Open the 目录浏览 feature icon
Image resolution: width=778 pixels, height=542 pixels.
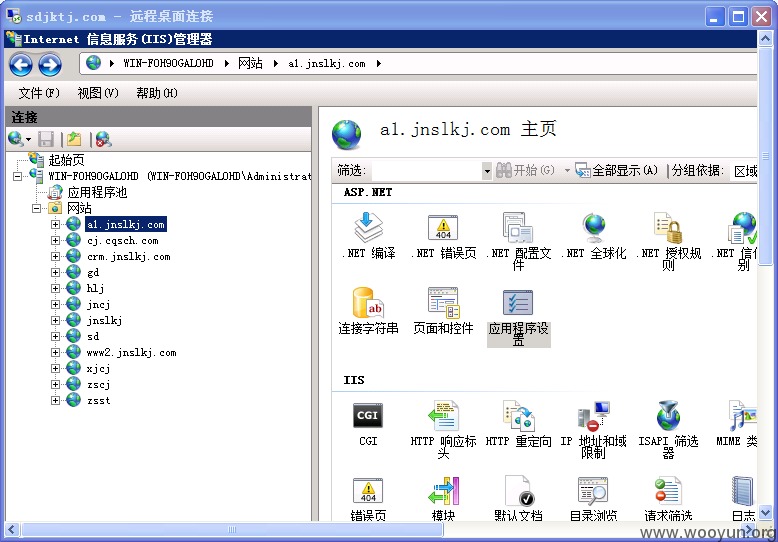click(x=593, y=491)
